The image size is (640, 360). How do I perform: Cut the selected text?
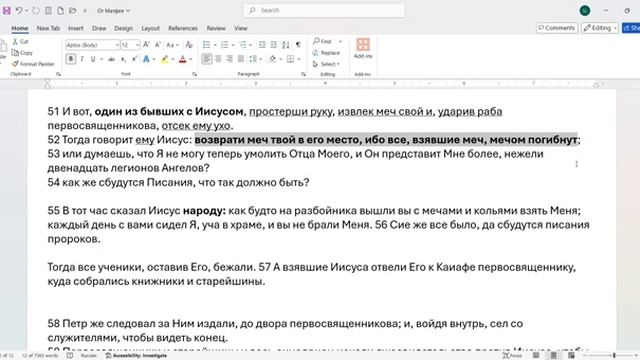[20, 42]
